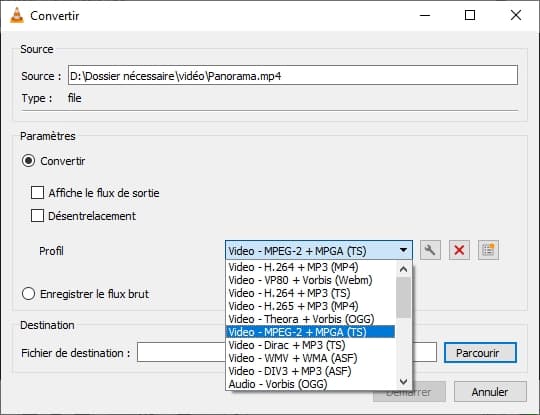Screen dimensions: 540x415
Task: Click the profile list scrollbar thumb
Action: coord(404,298)
